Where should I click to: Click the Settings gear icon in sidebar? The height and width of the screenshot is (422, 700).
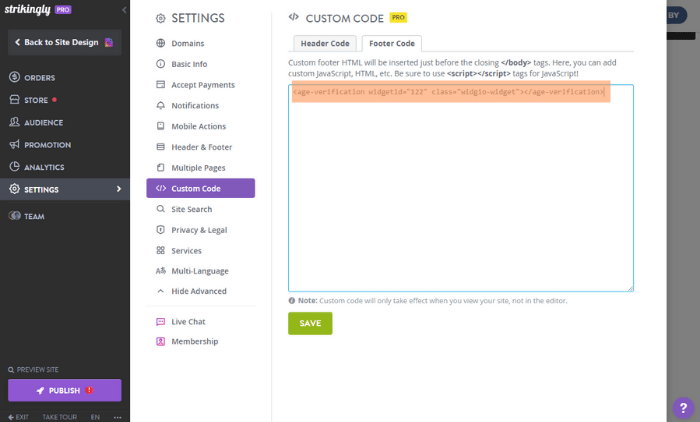[x=14, y=189]
